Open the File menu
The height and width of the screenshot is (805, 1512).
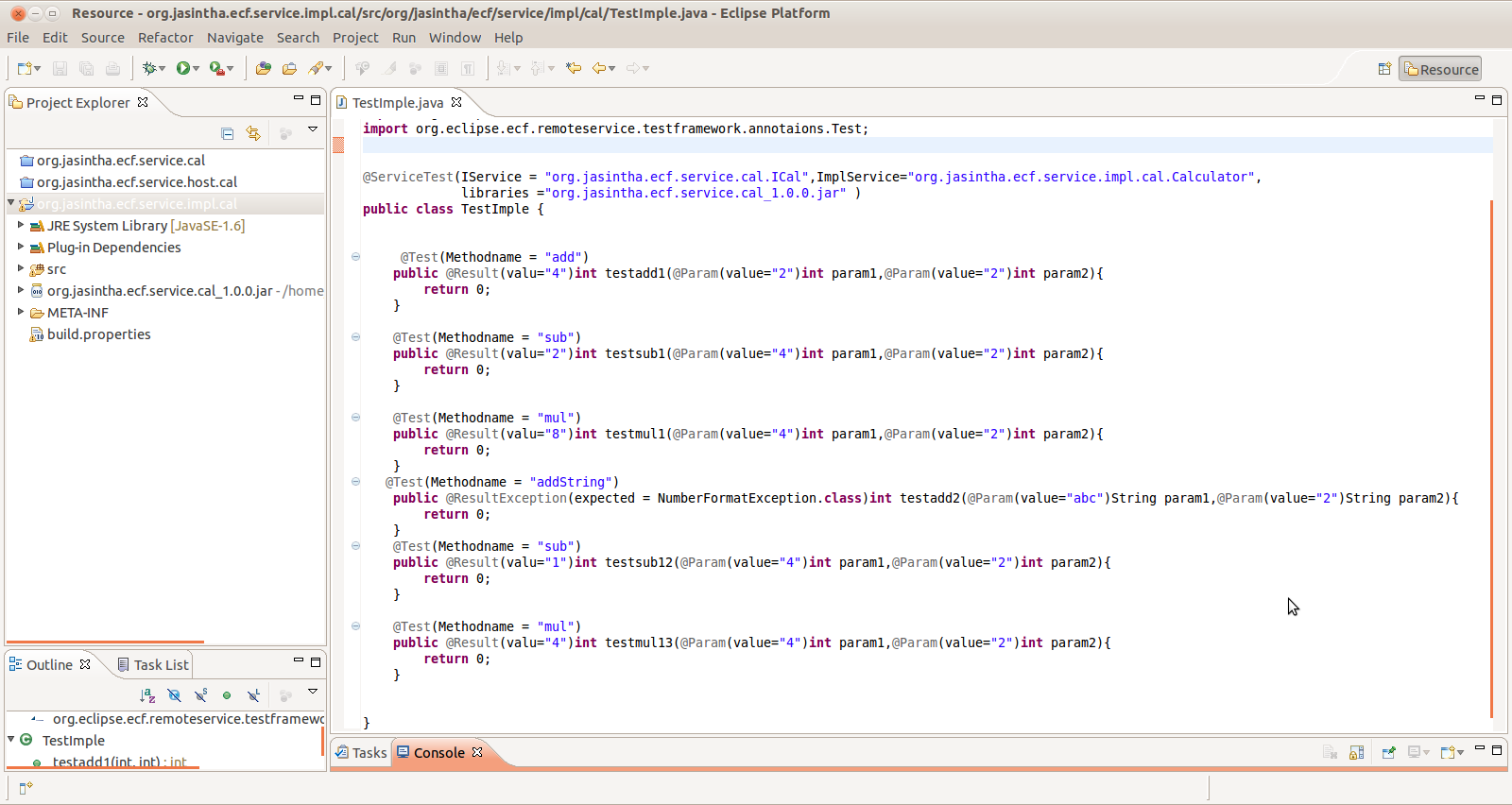pos(18,38)
